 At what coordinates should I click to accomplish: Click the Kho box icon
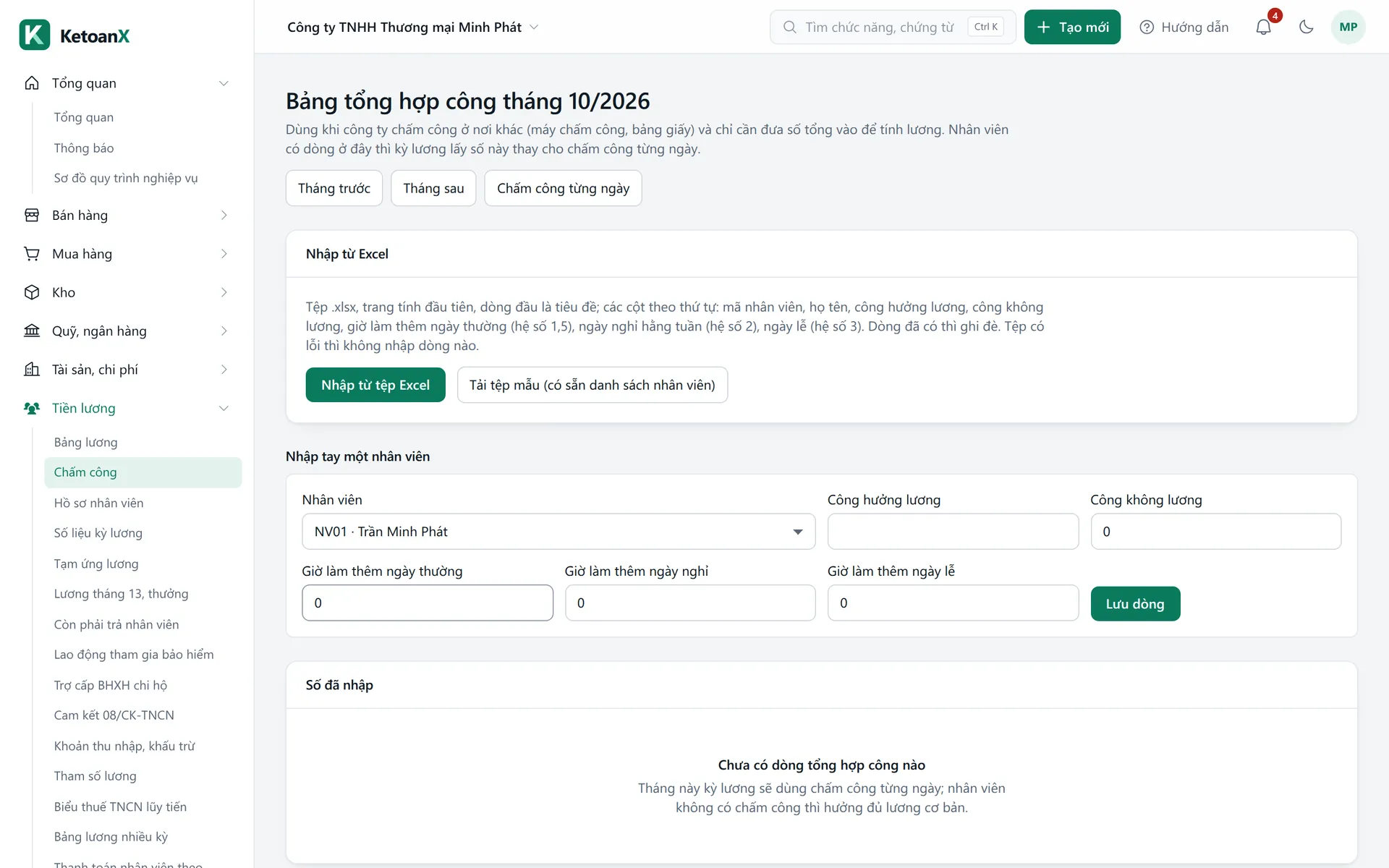point(32,292)
